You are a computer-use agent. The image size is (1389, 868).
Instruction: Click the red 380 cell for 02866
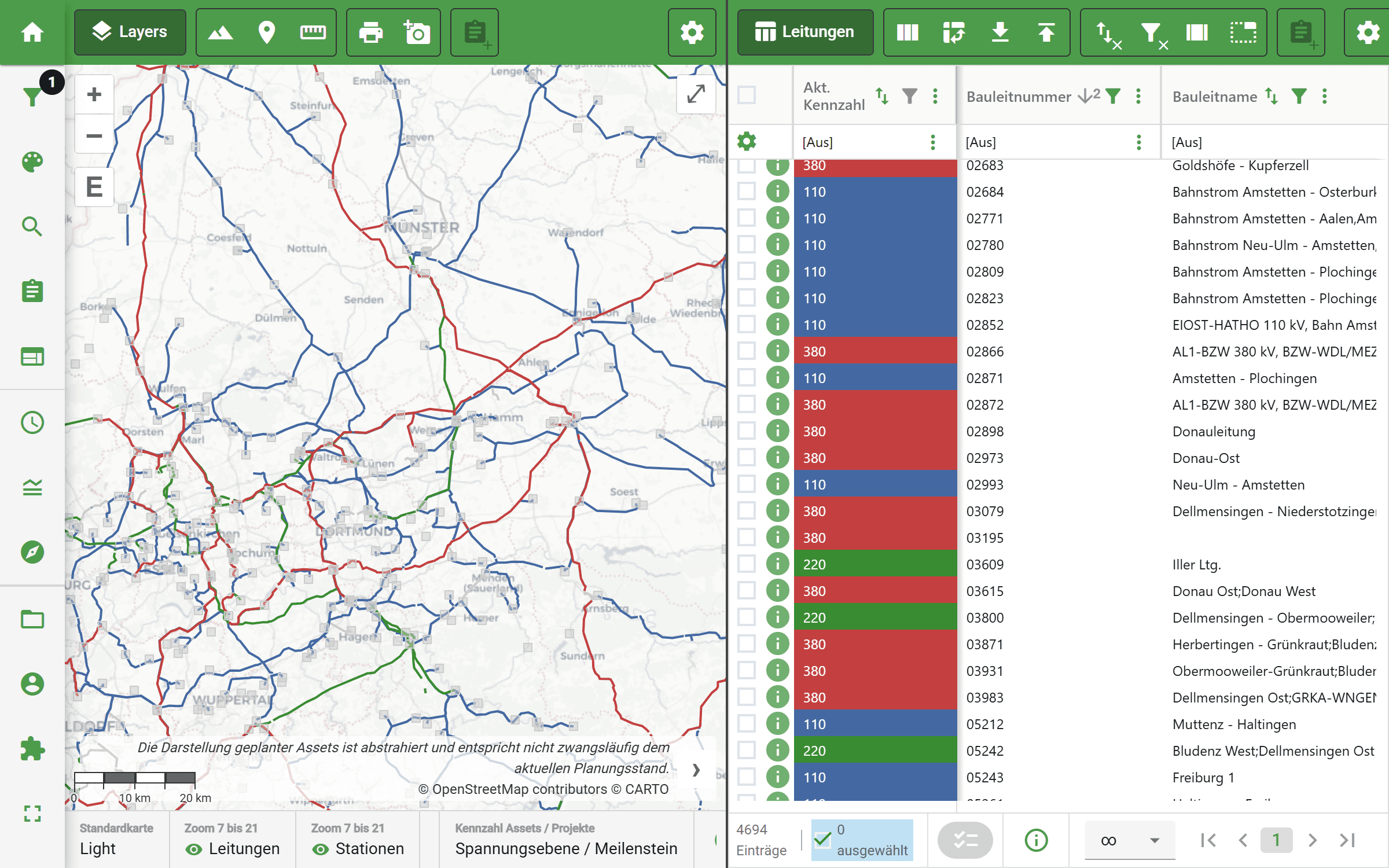[874, 351]
